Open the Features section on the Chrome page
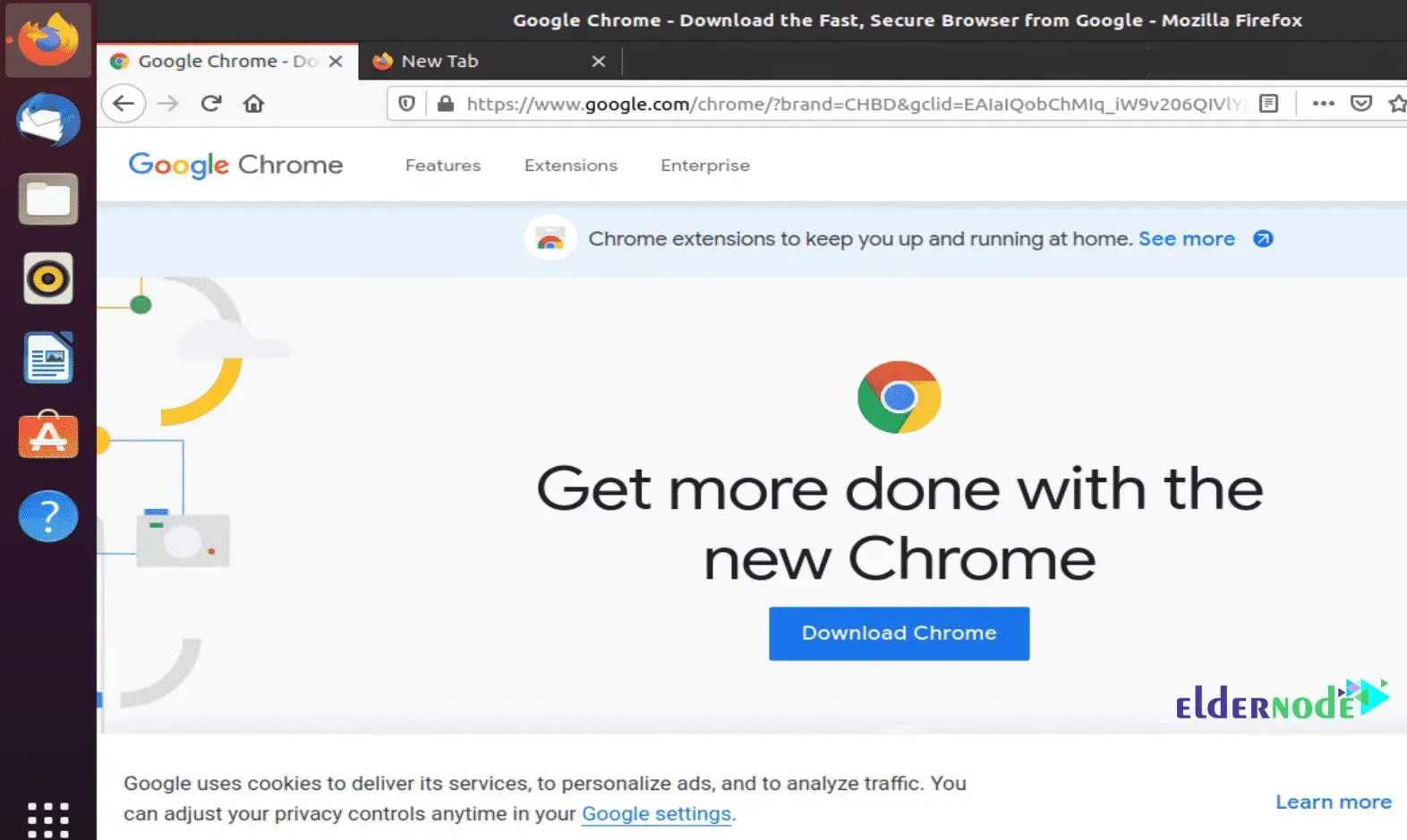1407x840 pixels. pos(442,165)
